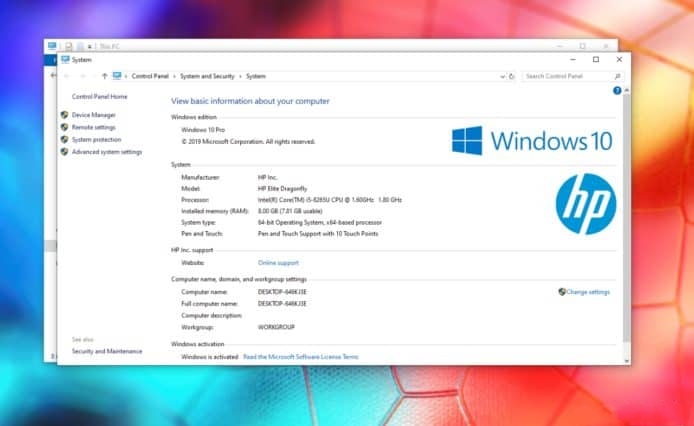Click the back arrow in This PC window

(x=53, y=76)
